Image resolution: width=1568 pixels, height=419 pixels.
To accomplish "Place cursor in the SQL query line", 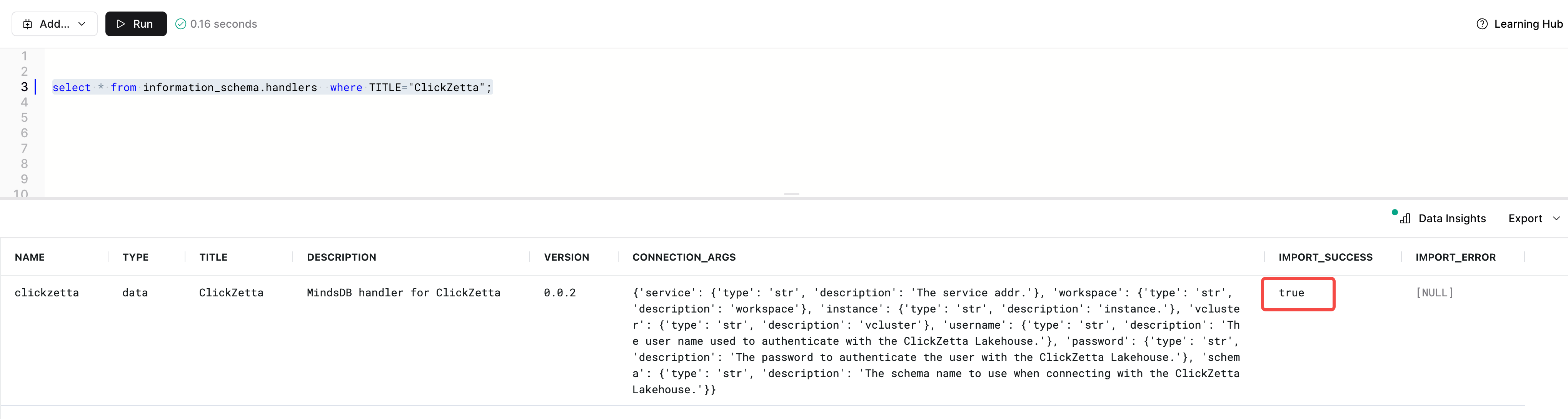I will pos(272,88).
